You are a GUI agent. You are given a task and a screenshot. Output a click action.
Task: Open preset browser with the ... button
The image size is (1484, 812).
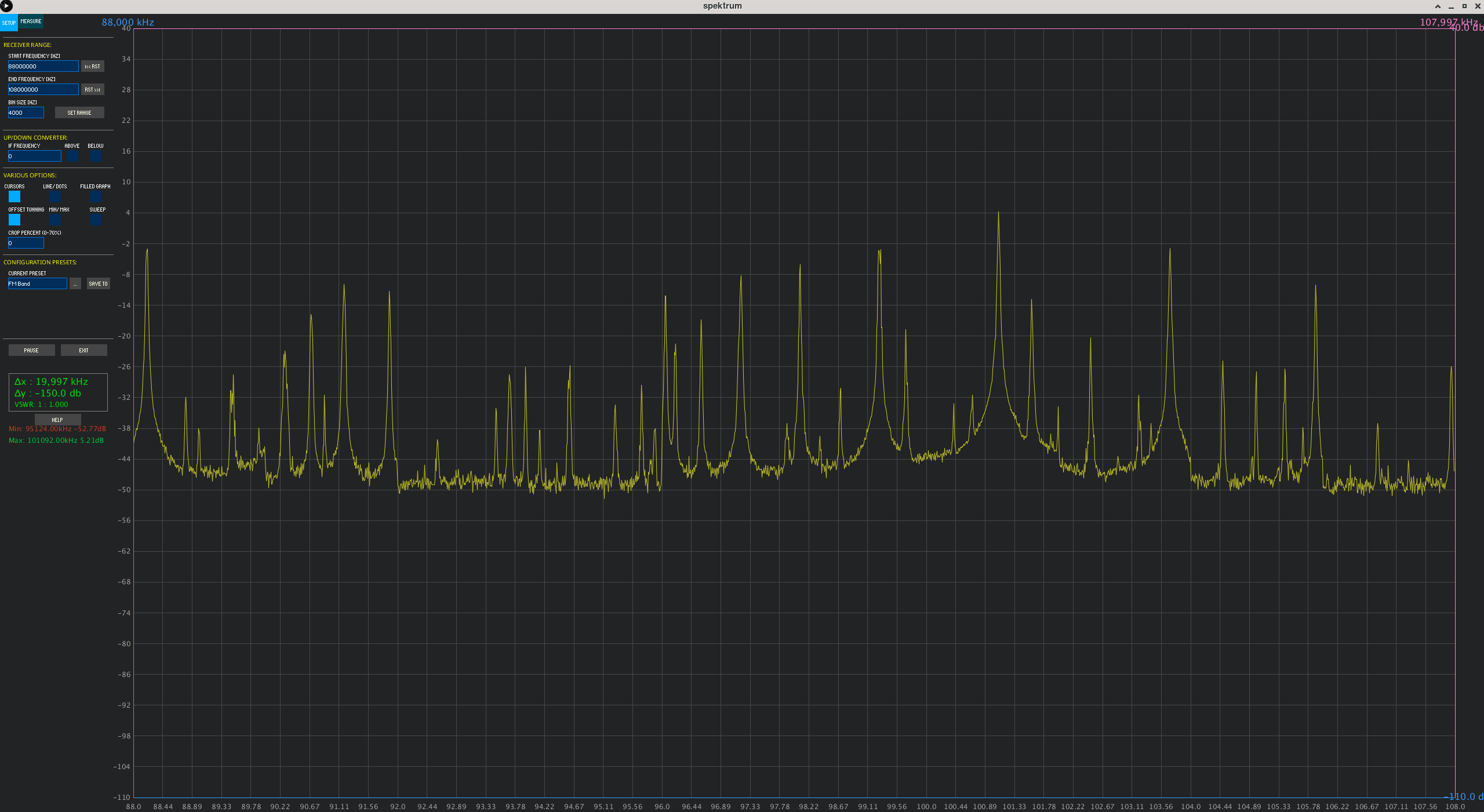[x=75, y=284]
